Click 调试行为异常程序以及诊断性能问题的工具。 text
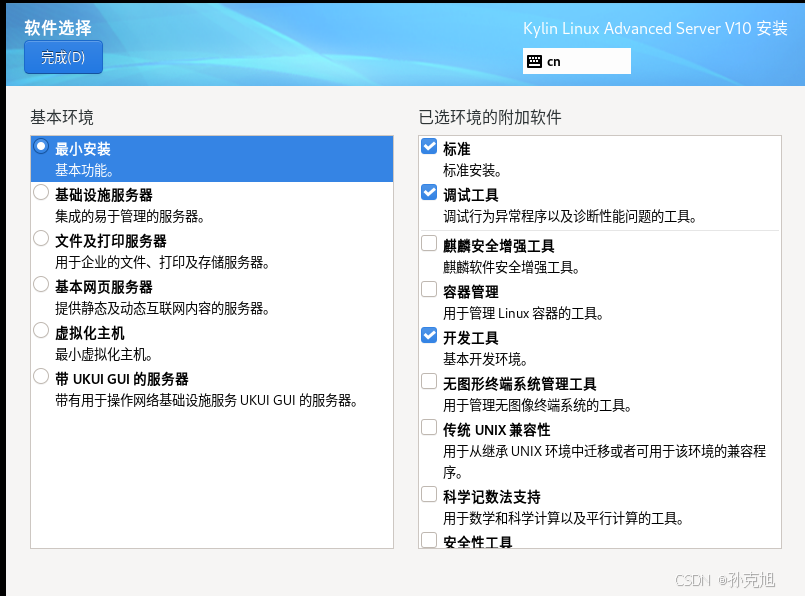Image resolution: width=805 pixels, height=596 pixels. click(x=570, y=217)
